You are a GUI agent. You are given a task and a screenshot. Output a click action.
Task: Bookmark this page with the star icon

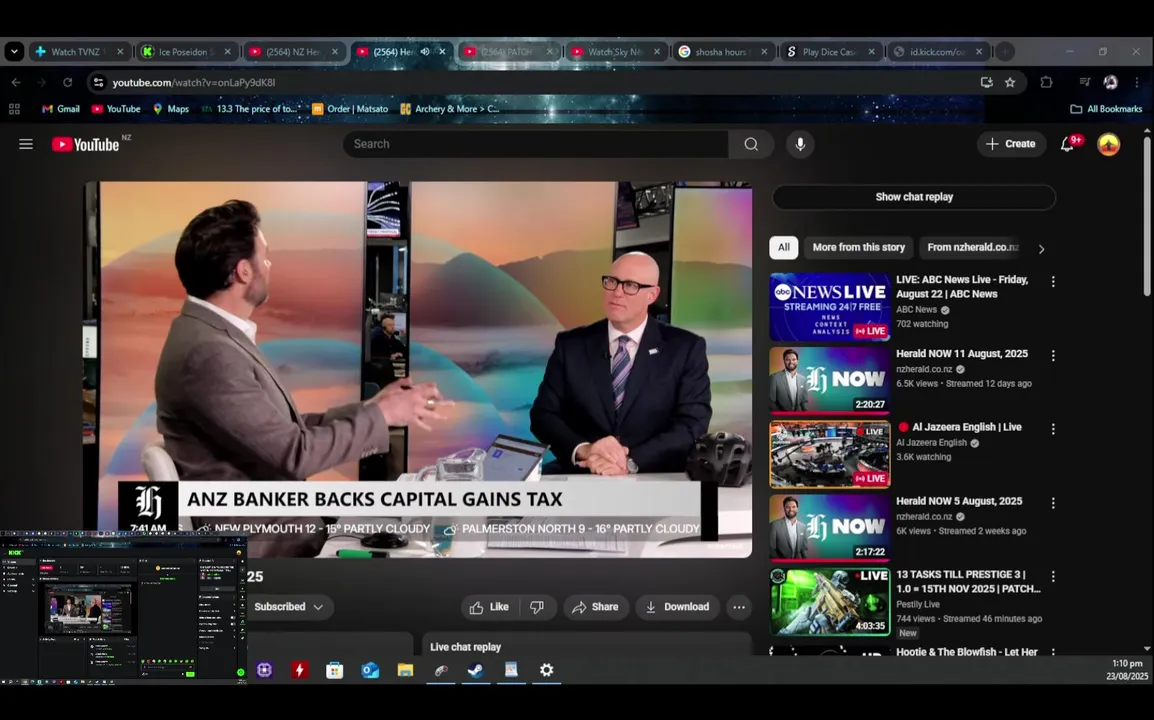pyautogui.click(x=1010, y=82)
